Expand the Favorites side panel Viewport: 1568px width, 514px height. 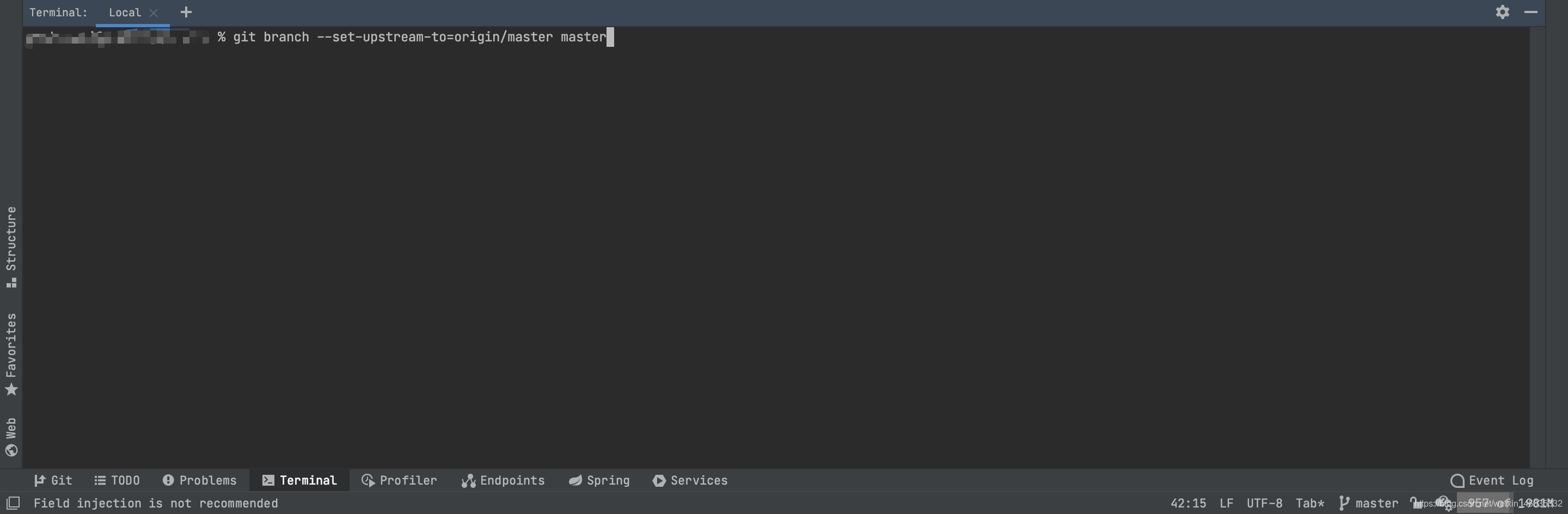11,354
